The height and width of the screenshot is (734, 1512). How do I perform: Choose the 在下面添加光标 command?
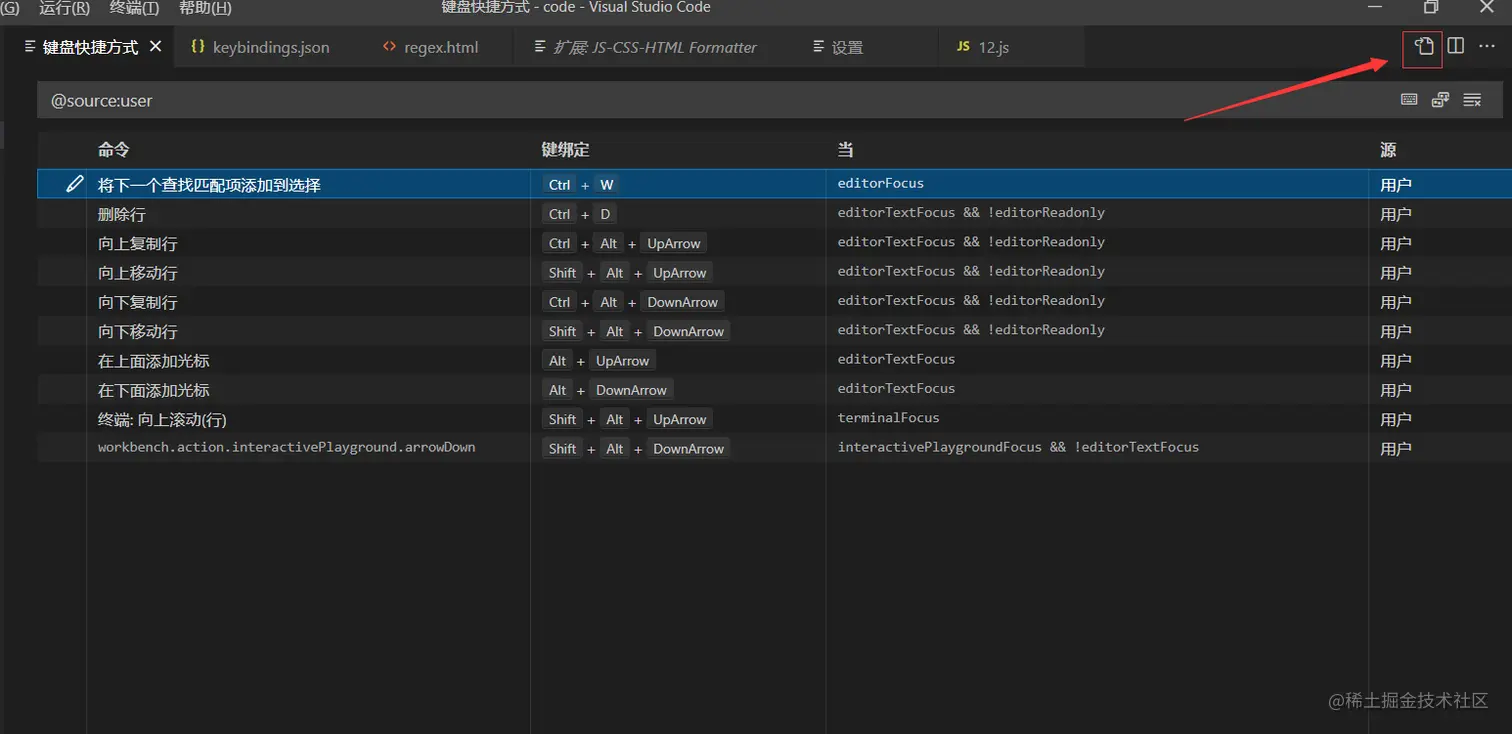point(154,390)
